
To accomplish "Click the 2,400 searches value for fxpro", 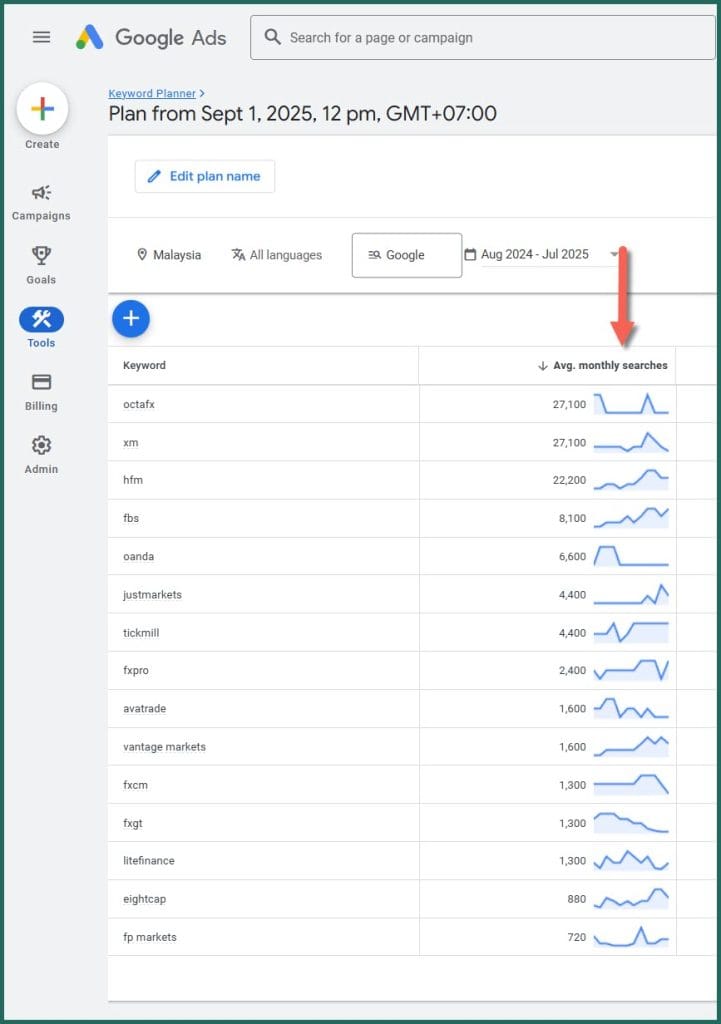I will [573, 671].
